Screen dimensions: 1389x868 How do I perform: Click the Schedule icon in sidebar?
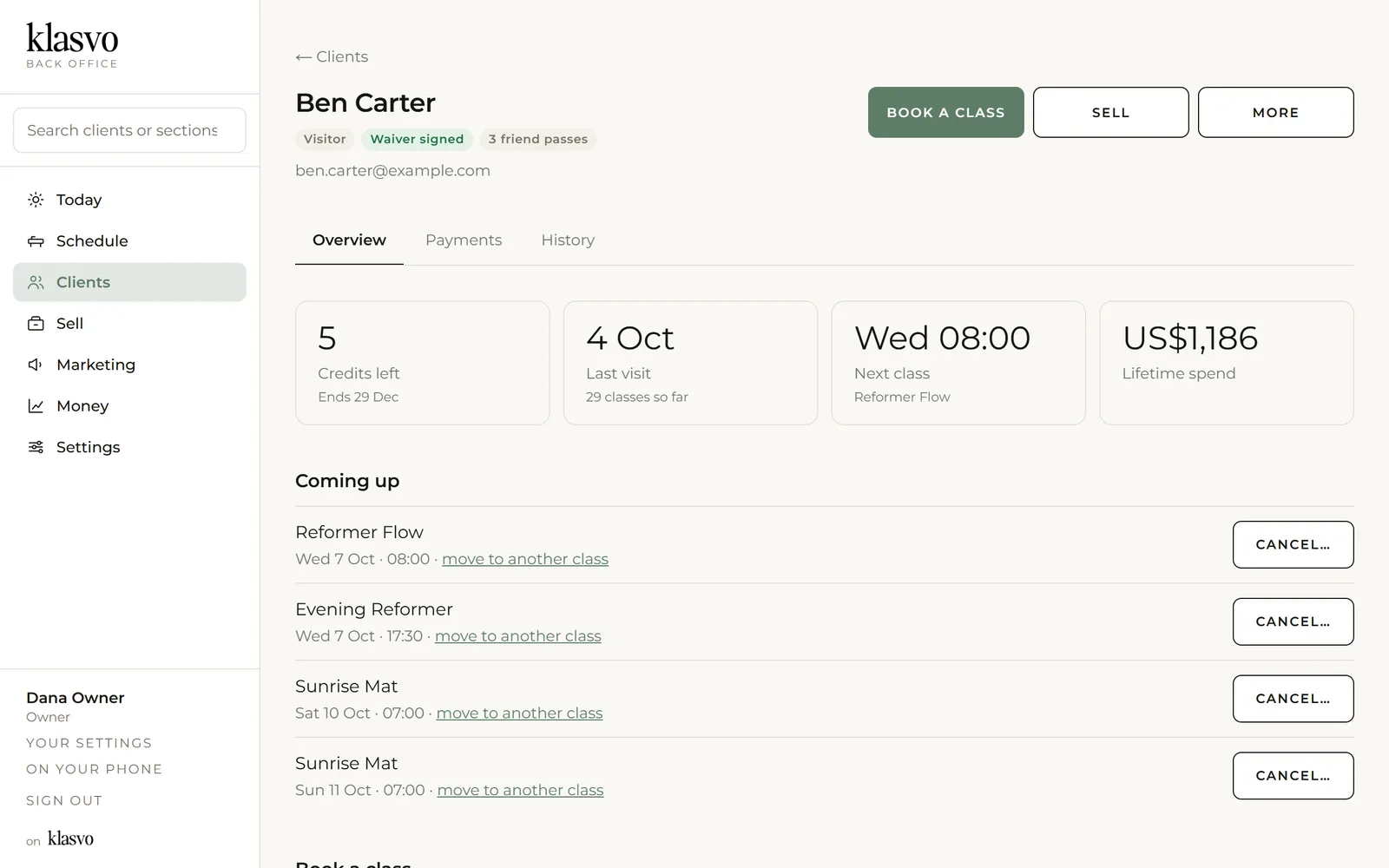[36, 241]
